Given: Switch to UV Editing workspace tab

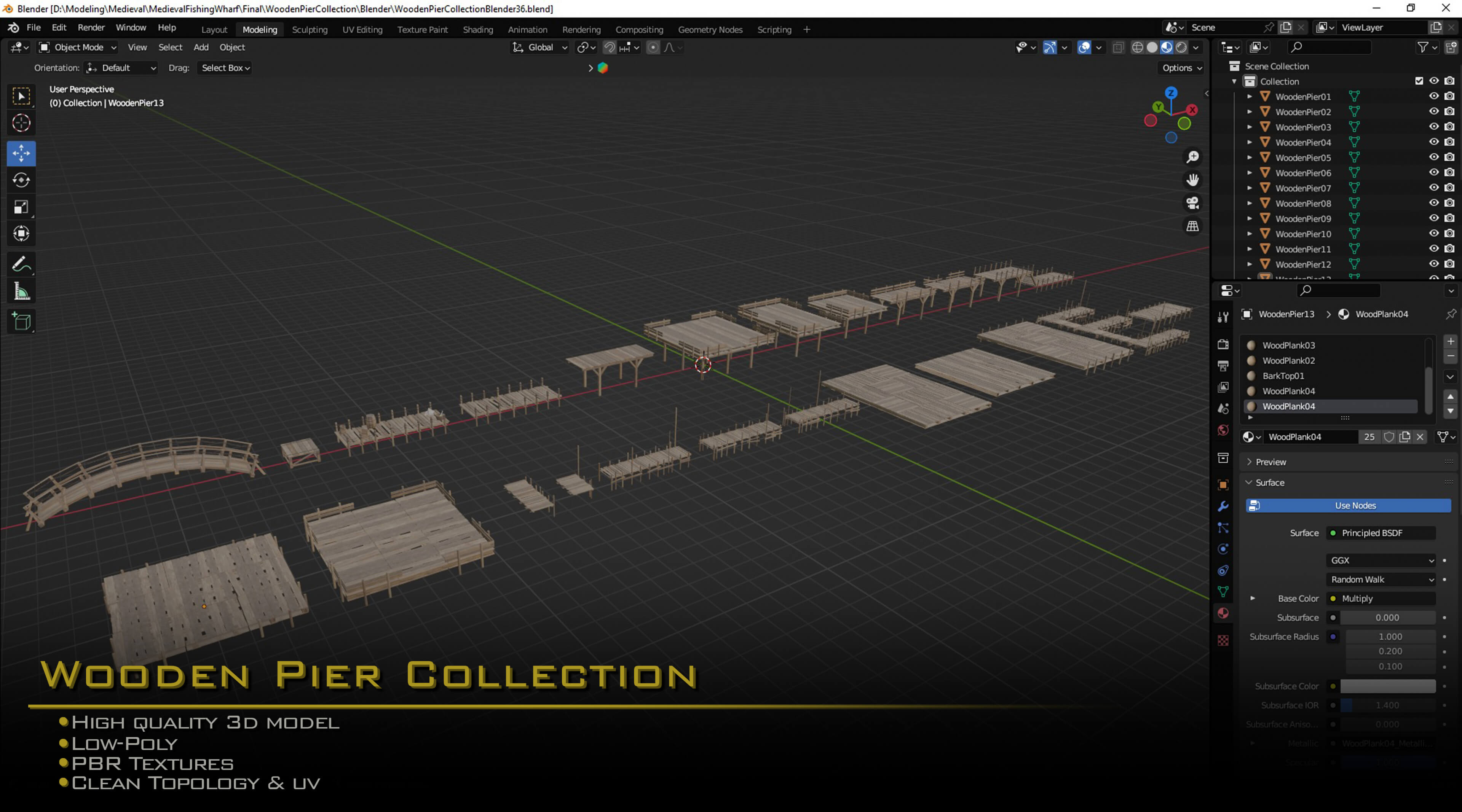Looking at the screenshot, I should click(x=362, y=29).
